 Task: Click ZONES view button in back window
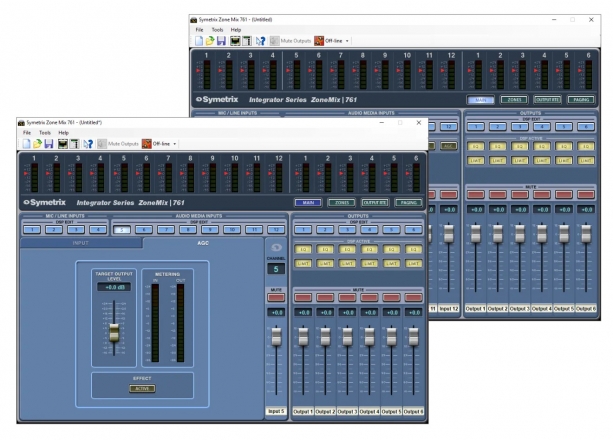[x=514, y=100]
